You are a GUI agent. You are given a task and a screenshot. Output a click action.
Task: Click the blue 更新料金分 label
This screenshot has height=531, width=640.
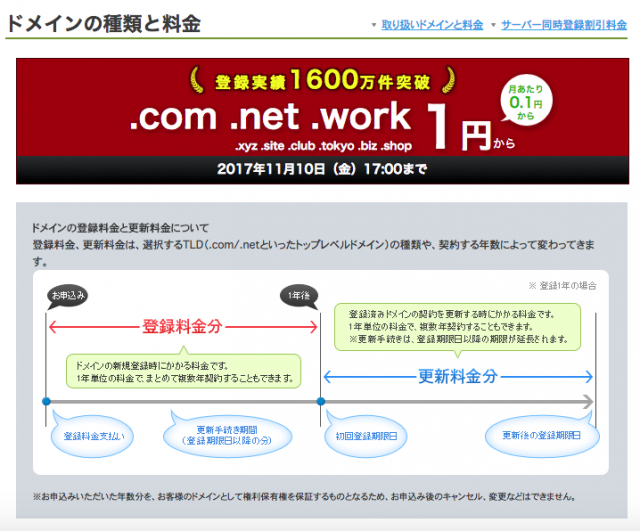pos(458,376)
